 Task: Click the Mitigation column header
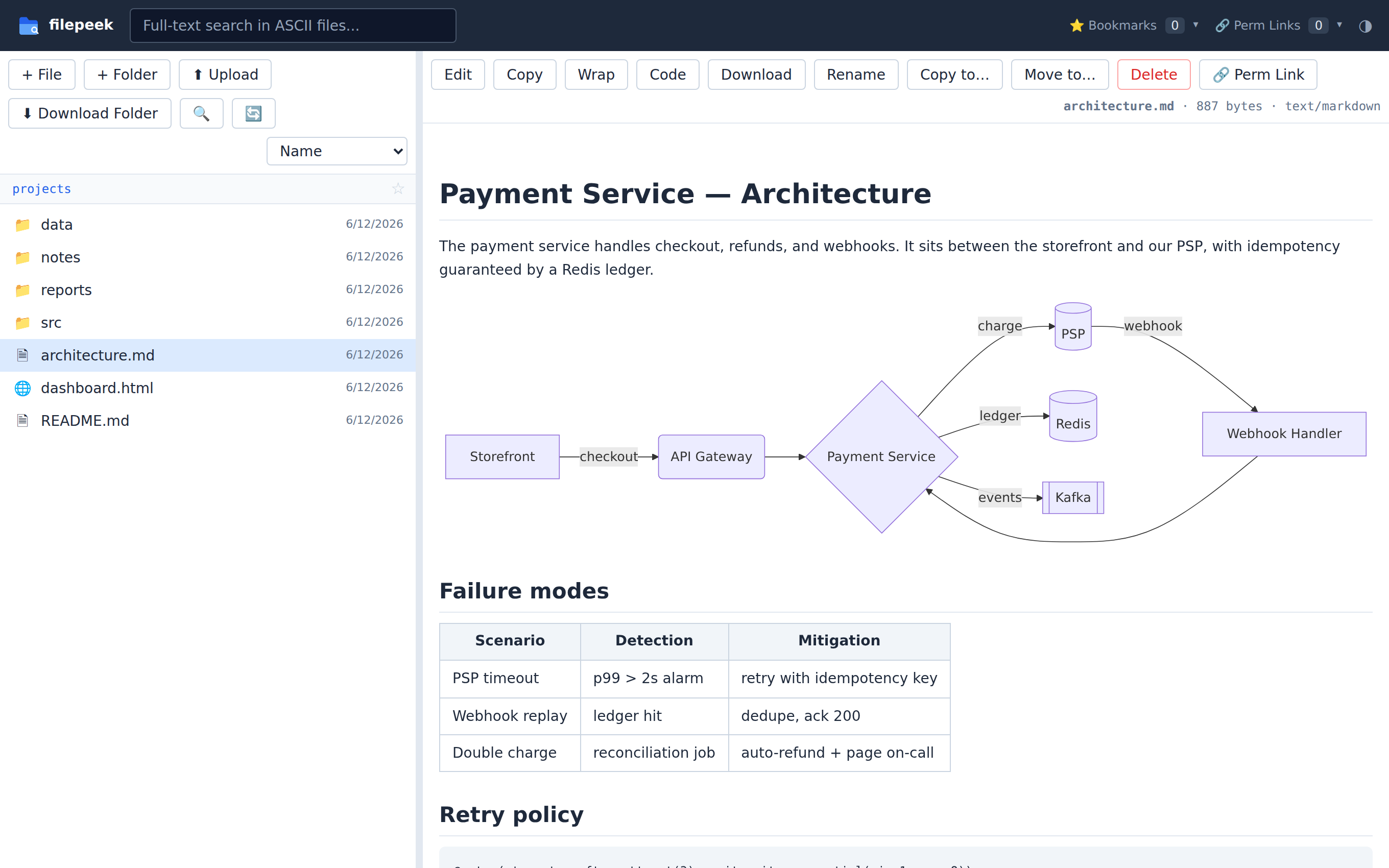[839, 641]
